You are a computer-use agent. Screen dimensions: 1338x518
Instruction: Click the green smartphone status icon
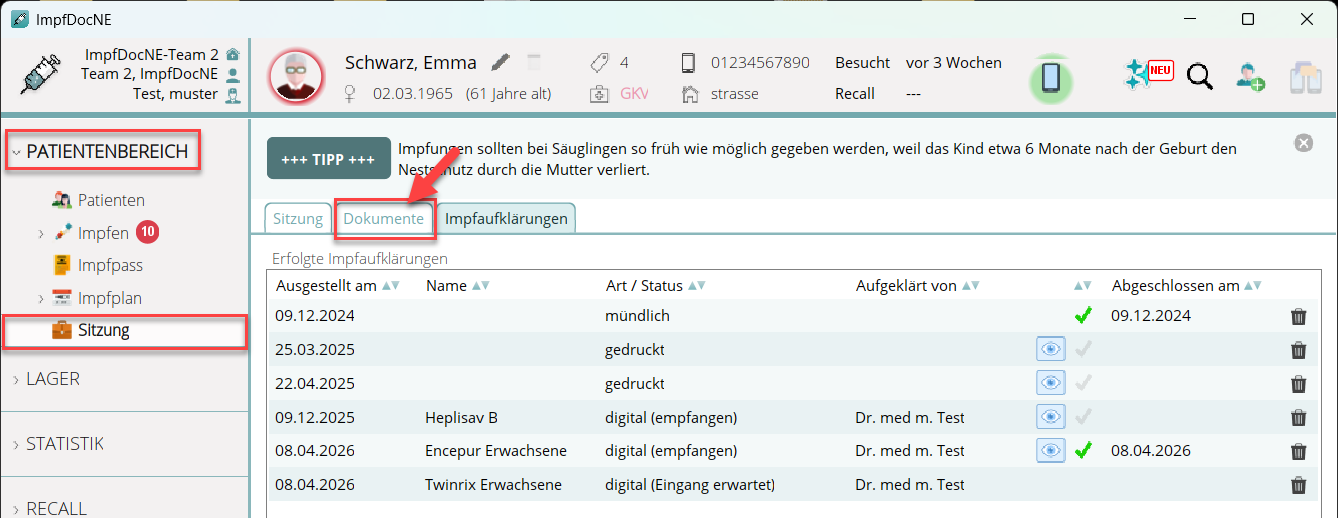tap(1050, 78)
